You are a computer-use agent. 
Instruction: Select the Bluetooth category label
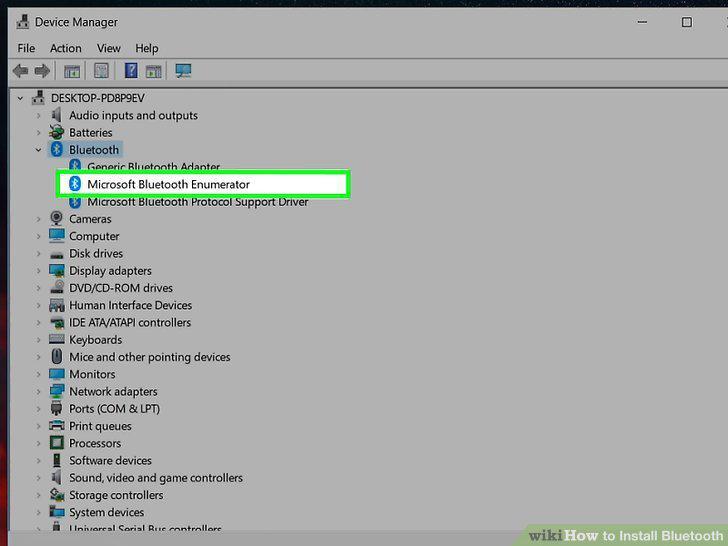[x=94, y=150]
